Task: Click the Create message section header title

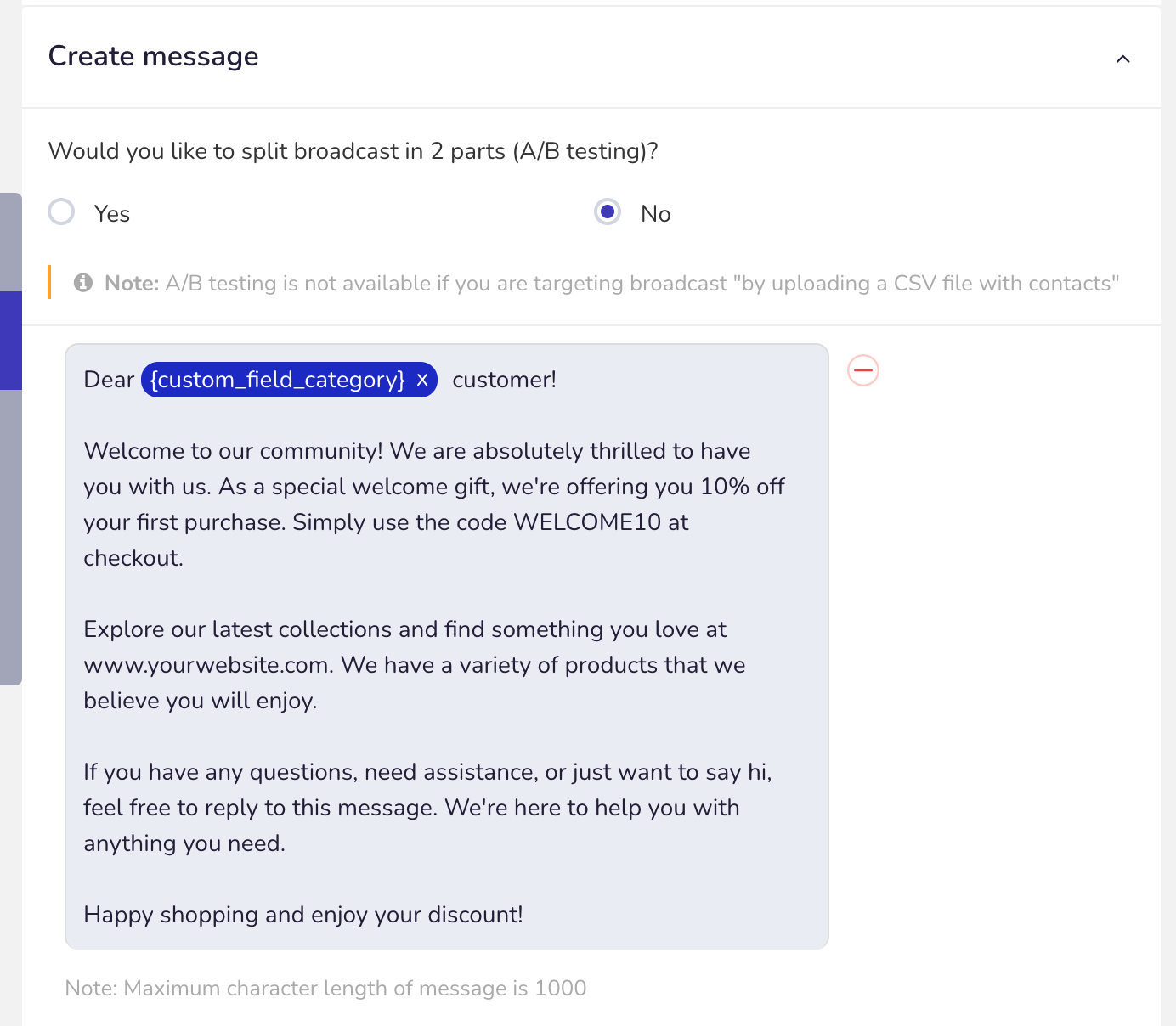Action: [154, 56]
